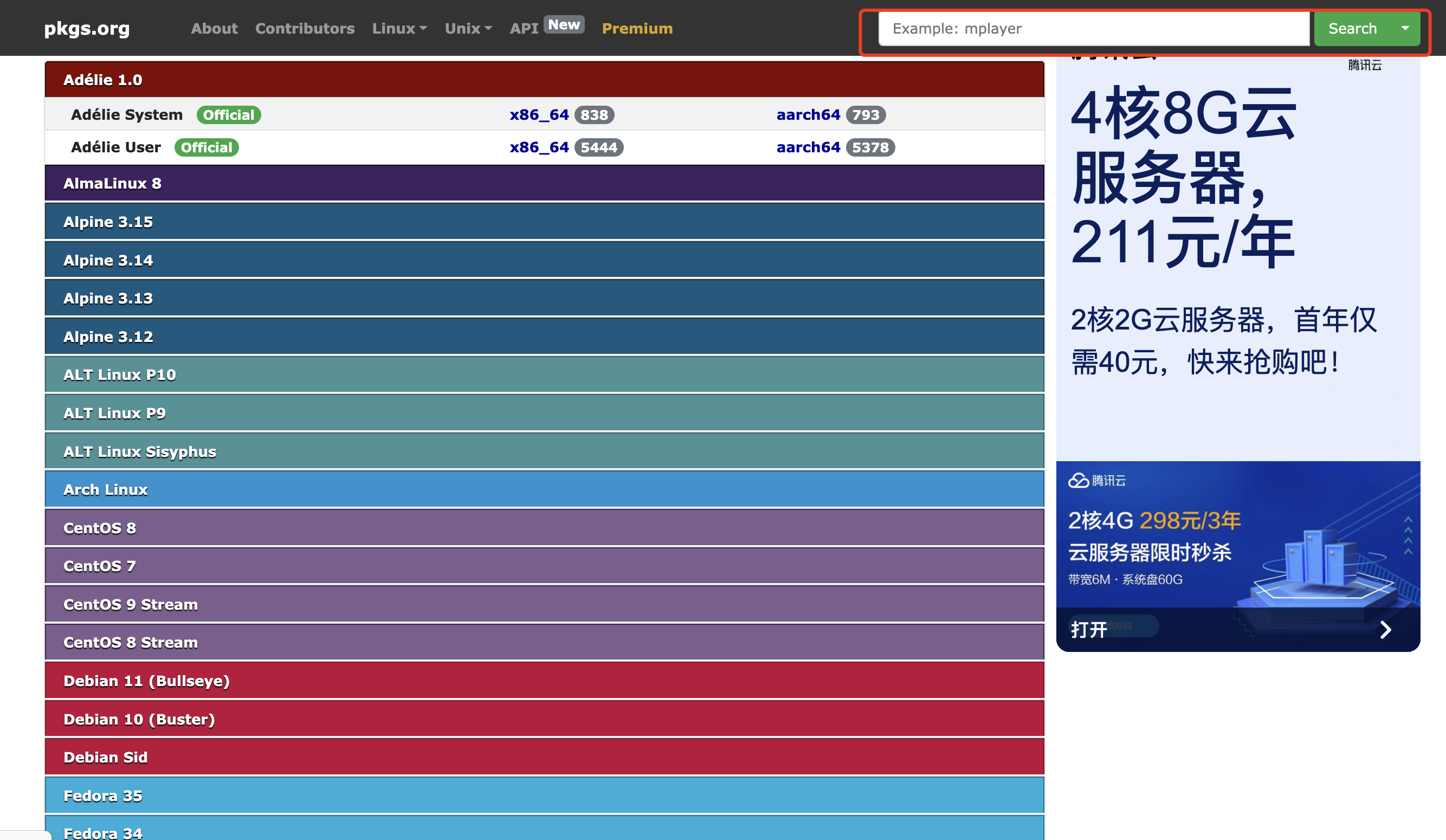Open the search options dropdown beside Search button
Image resolution: width=1446 pixels, height=840 pixels.
1405,28
